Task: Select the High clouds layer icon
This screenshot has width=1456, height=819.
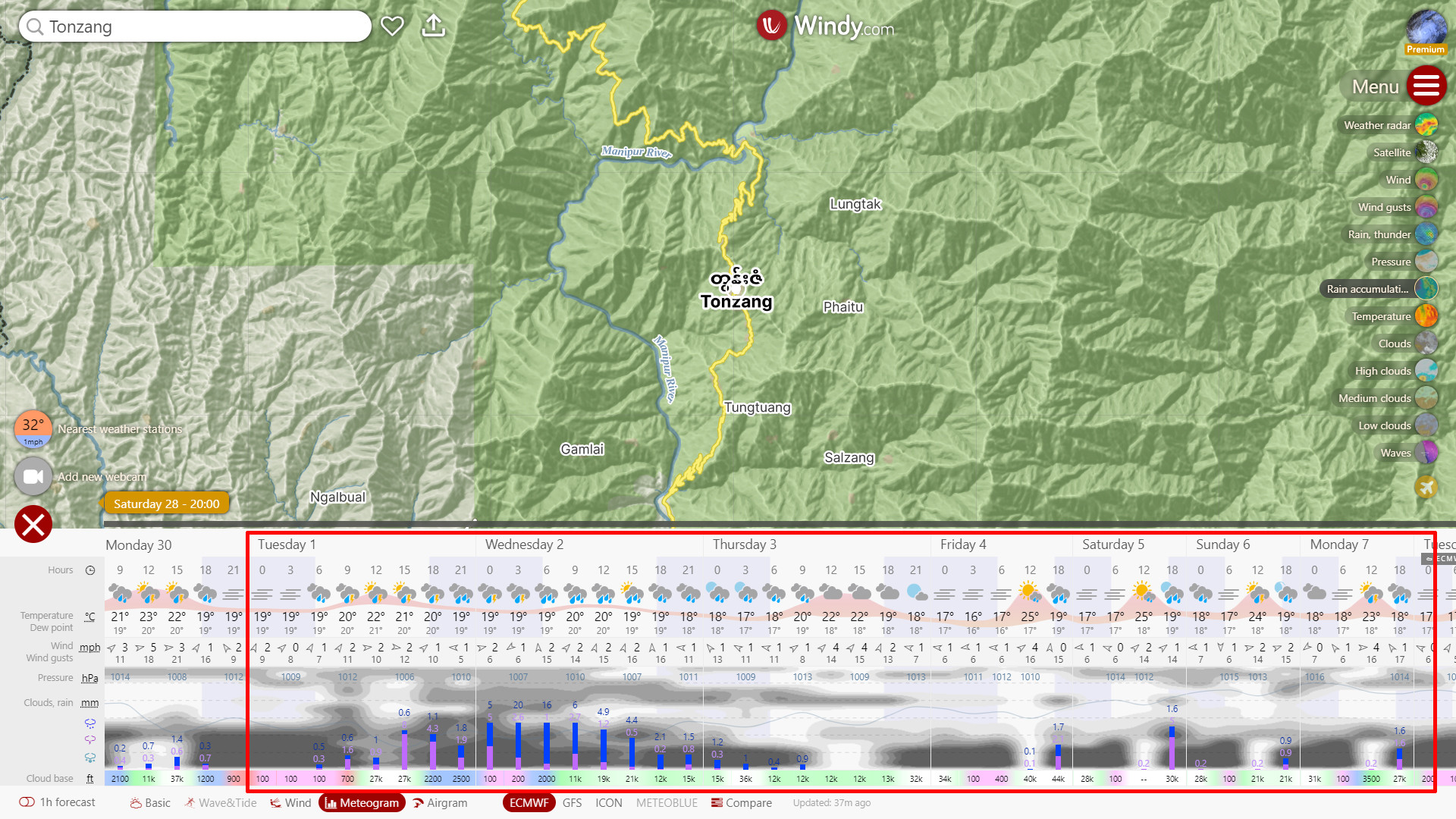Action: click(1426, 371)
